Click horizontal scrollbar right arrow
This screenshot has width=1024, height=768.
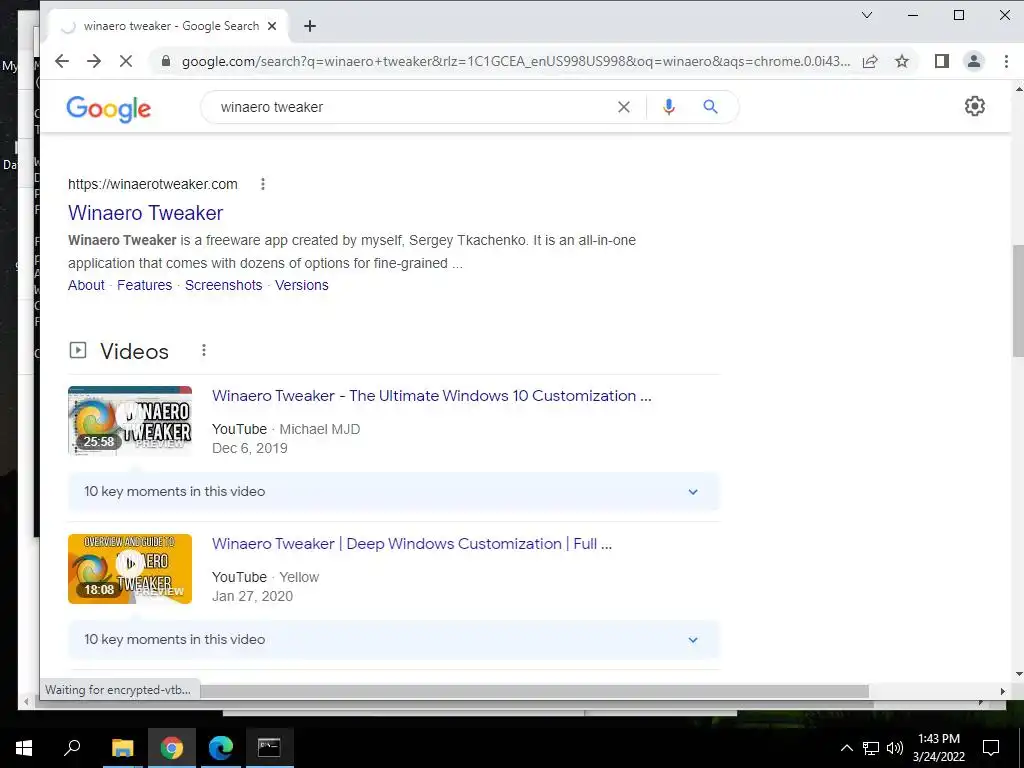[1002, 691]
